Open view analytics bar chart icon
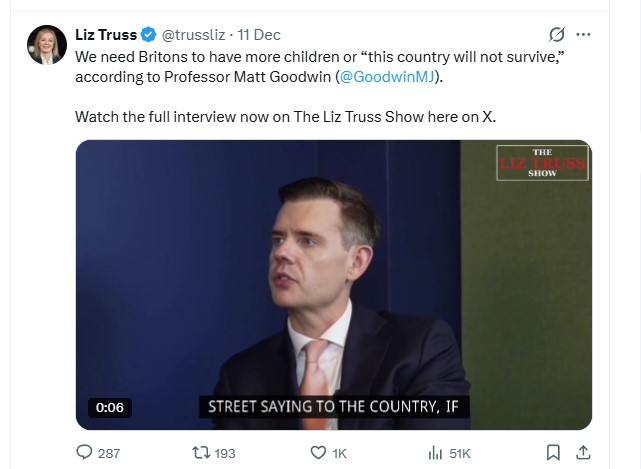The width and height of the screenshot is (641, 469). [435, 453]
